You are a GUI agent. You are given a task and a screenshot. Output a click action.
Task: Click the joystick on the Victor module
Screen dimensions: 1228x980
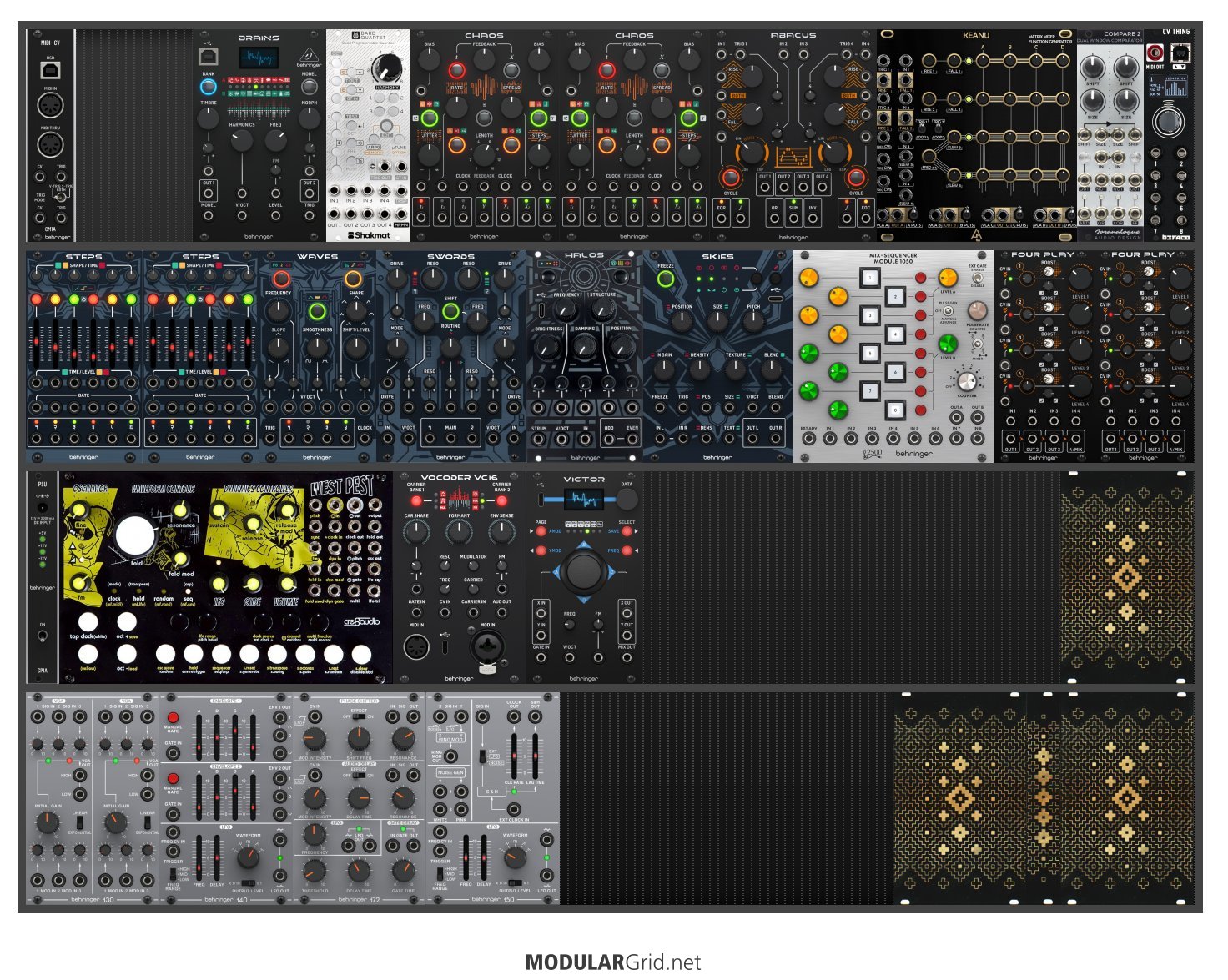tap(583, 572)
